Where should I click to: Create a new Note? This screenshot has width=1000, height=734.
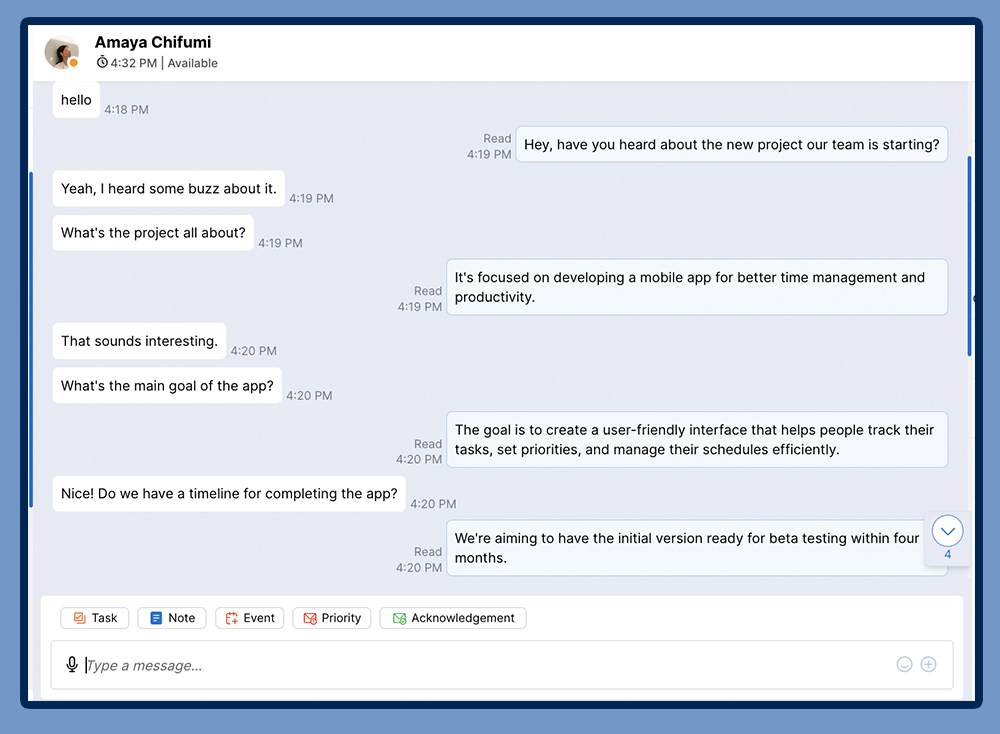tap(172, 618)
